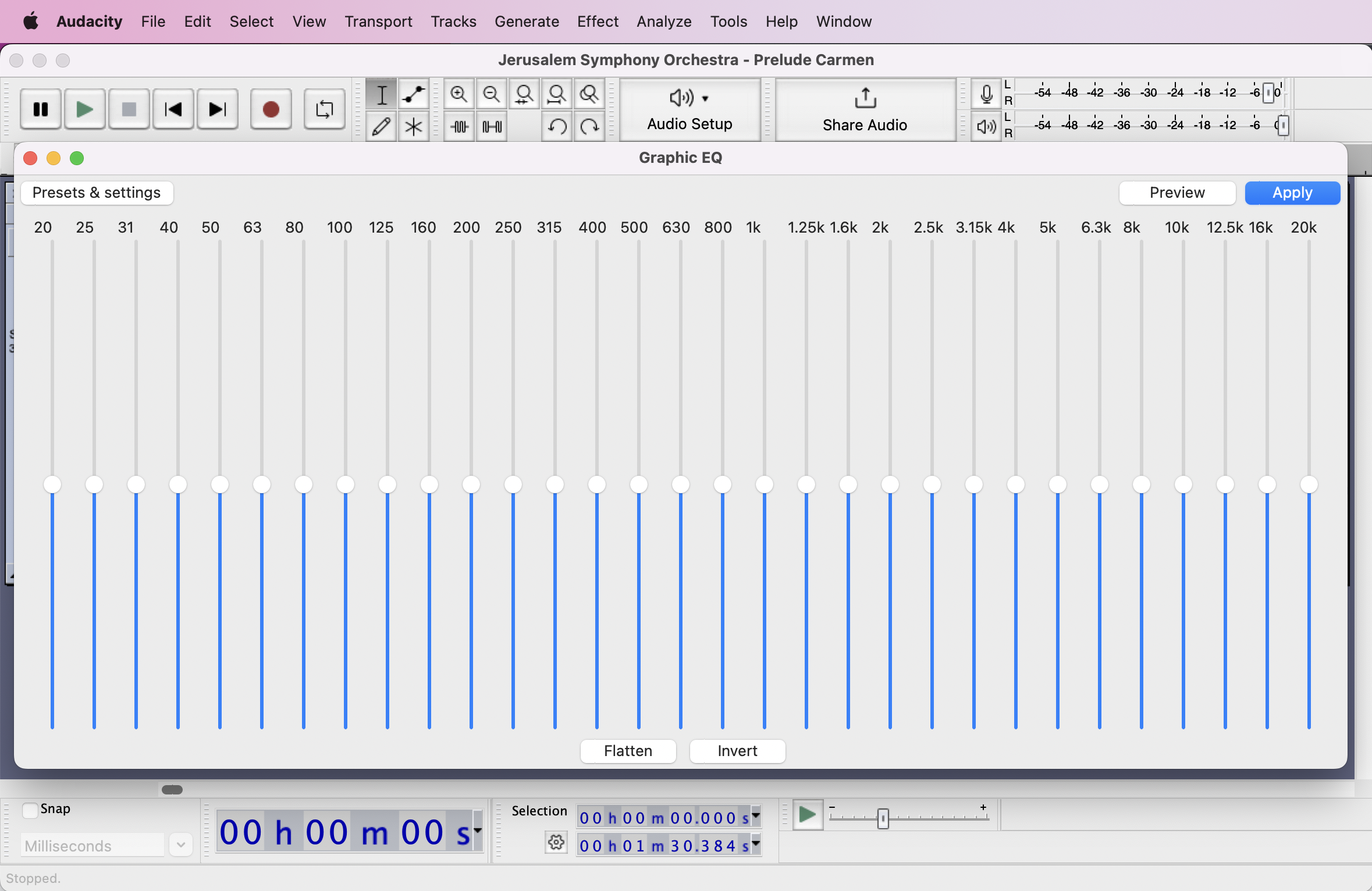Open selection start time format dropdown
This screenshot has height=891, width=1372.
[756, 817]
